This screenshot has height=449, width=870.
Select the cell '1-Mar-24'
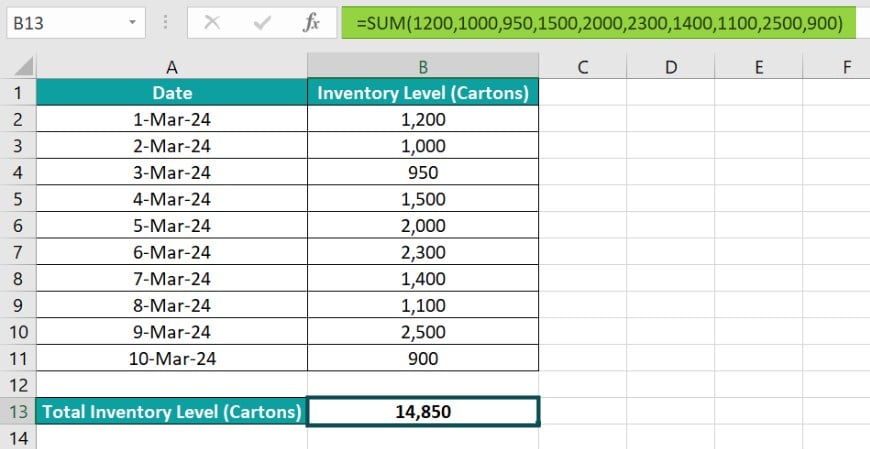[172, 119]
